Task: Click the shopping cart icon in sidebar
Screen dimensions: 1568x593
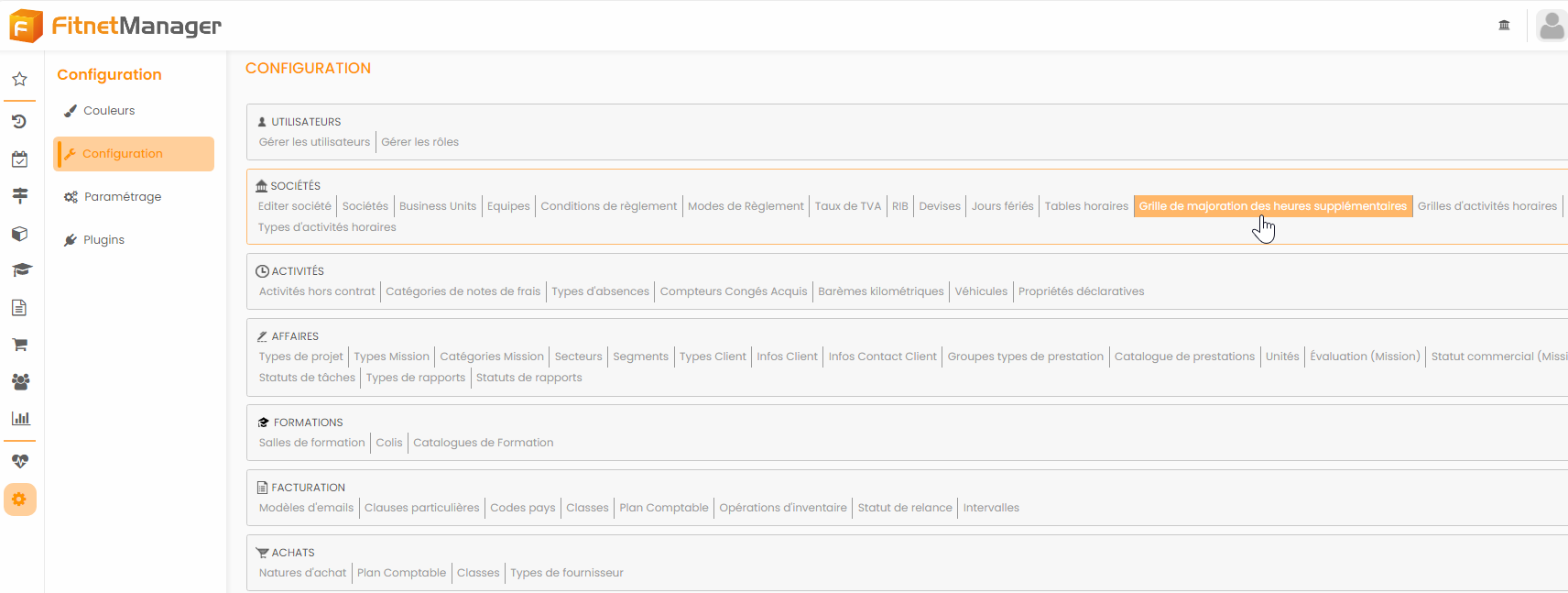Action: (x=19, y=345)
